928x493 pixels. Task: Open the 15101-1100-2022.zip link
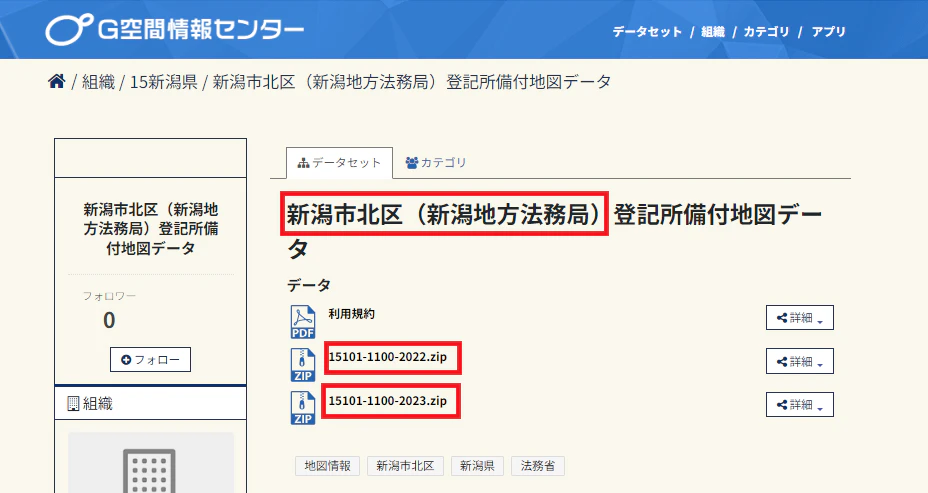pyautogui.click(x=388, y=357)
